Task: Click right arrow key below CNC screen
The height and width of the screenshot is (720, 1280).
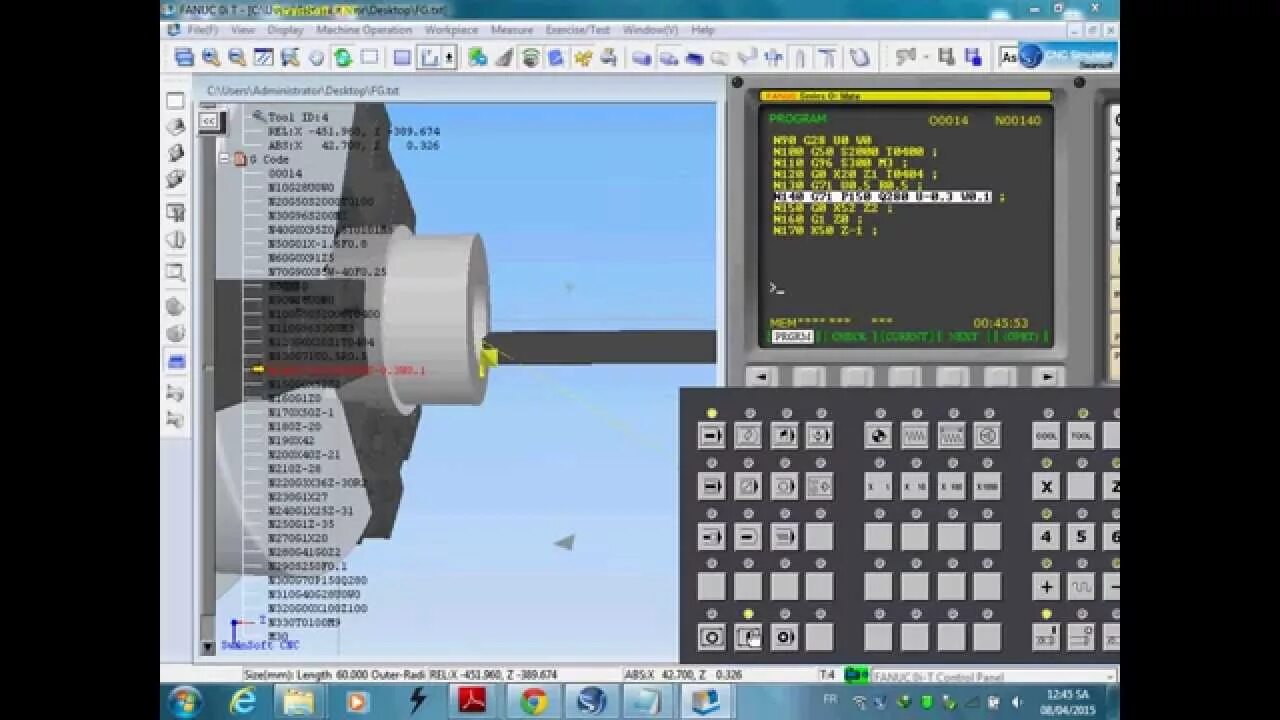Action: 1047,377
